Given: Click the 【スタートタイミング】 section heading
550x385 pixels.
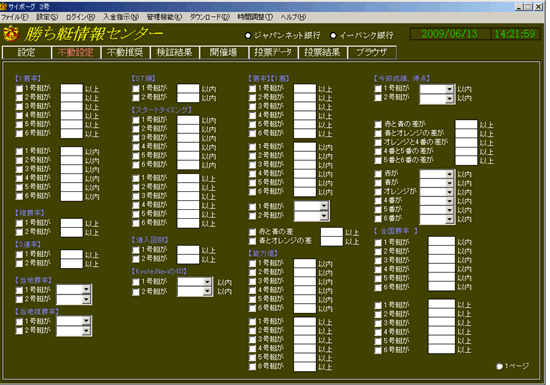Looking at the screenshot, I should pos(162,110).
